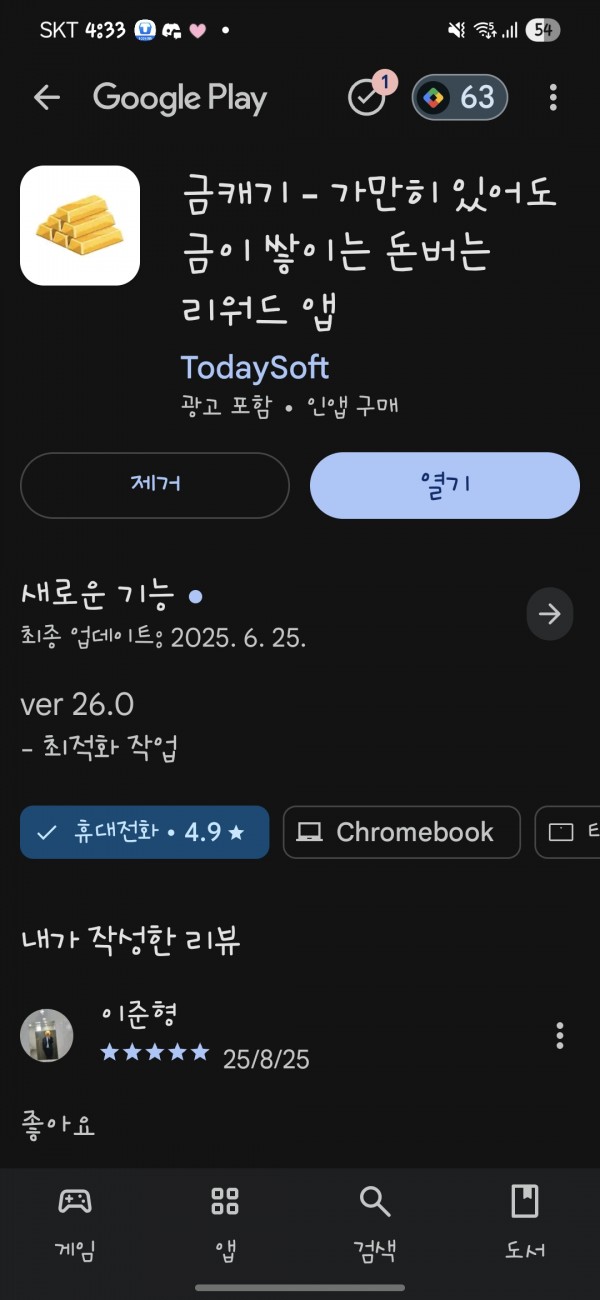The height and width of the screenshot is (1300, 600).
Task: Tap the 열기 open button
Action: [x=445, y=485]
